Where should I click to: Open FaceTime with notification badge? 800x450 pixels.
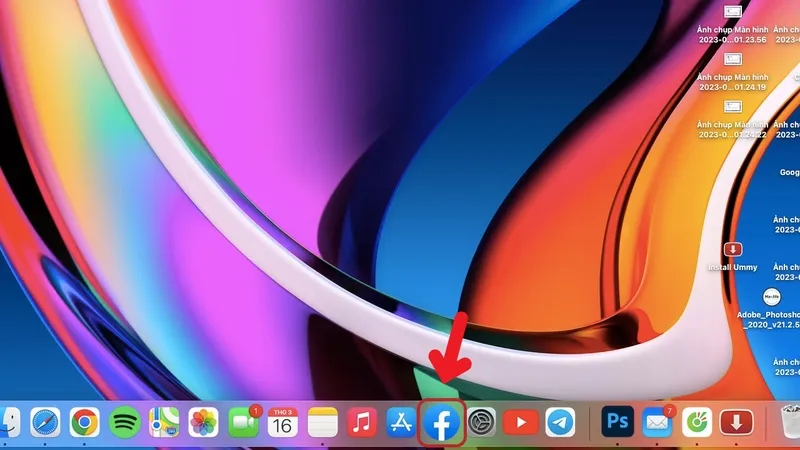243,423
